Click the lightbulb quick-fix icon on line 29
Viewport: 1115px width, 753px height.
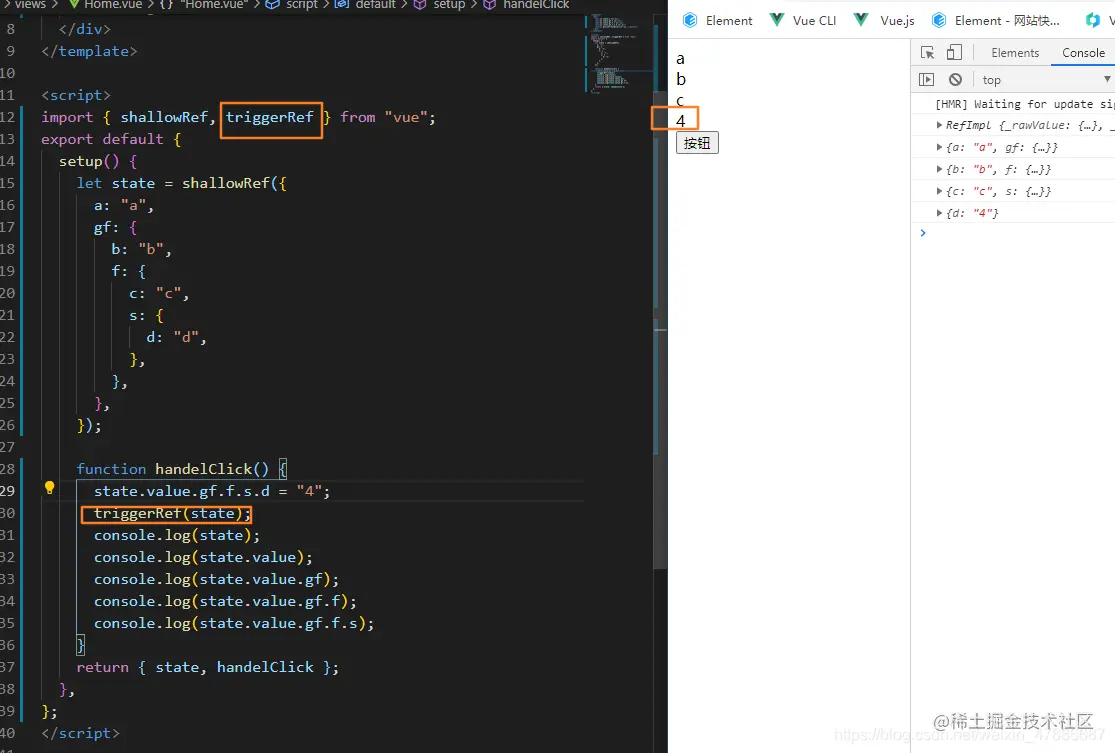pos(49,487)
